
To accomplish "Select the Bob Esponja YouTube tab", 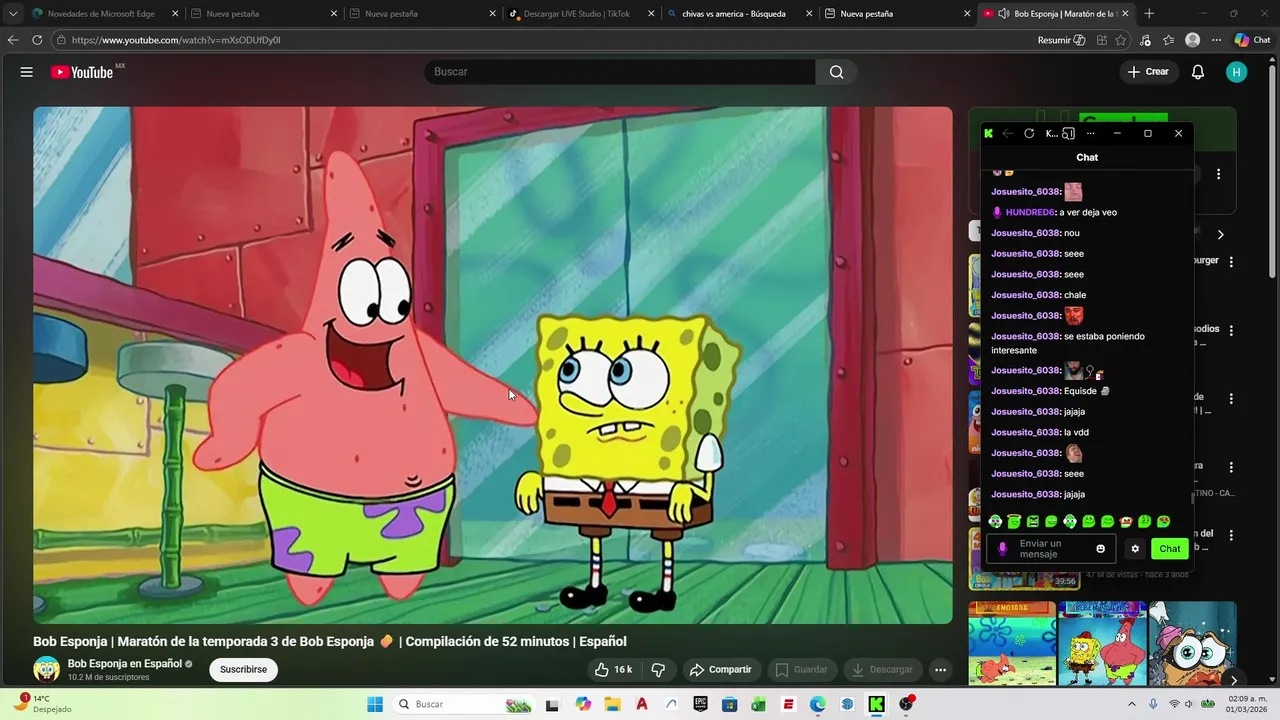I will pyautogui.click(x=1056, y=14).
